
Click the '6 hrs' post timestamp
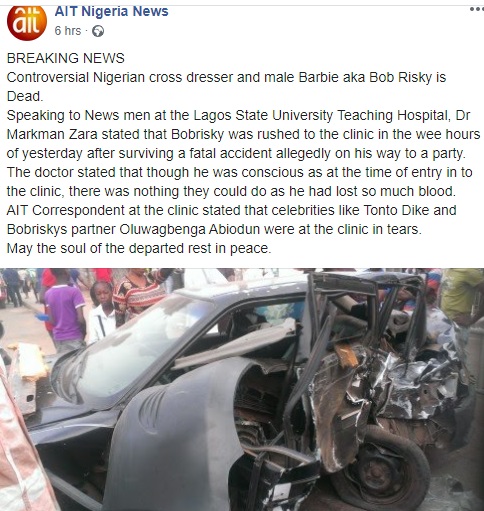click(x=68, y=31)
